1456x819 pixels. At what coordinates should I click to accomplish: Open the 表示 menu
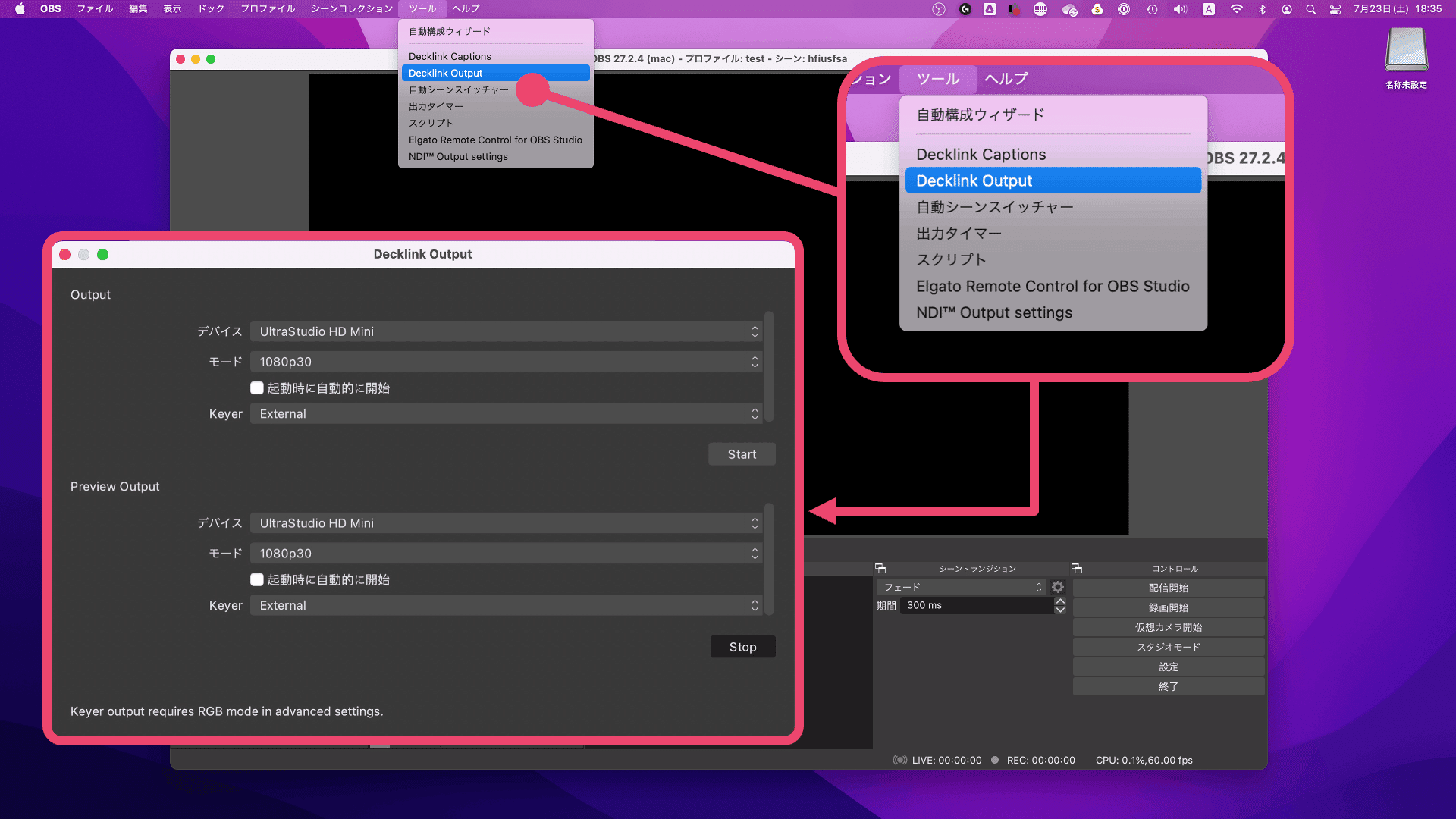172,9
